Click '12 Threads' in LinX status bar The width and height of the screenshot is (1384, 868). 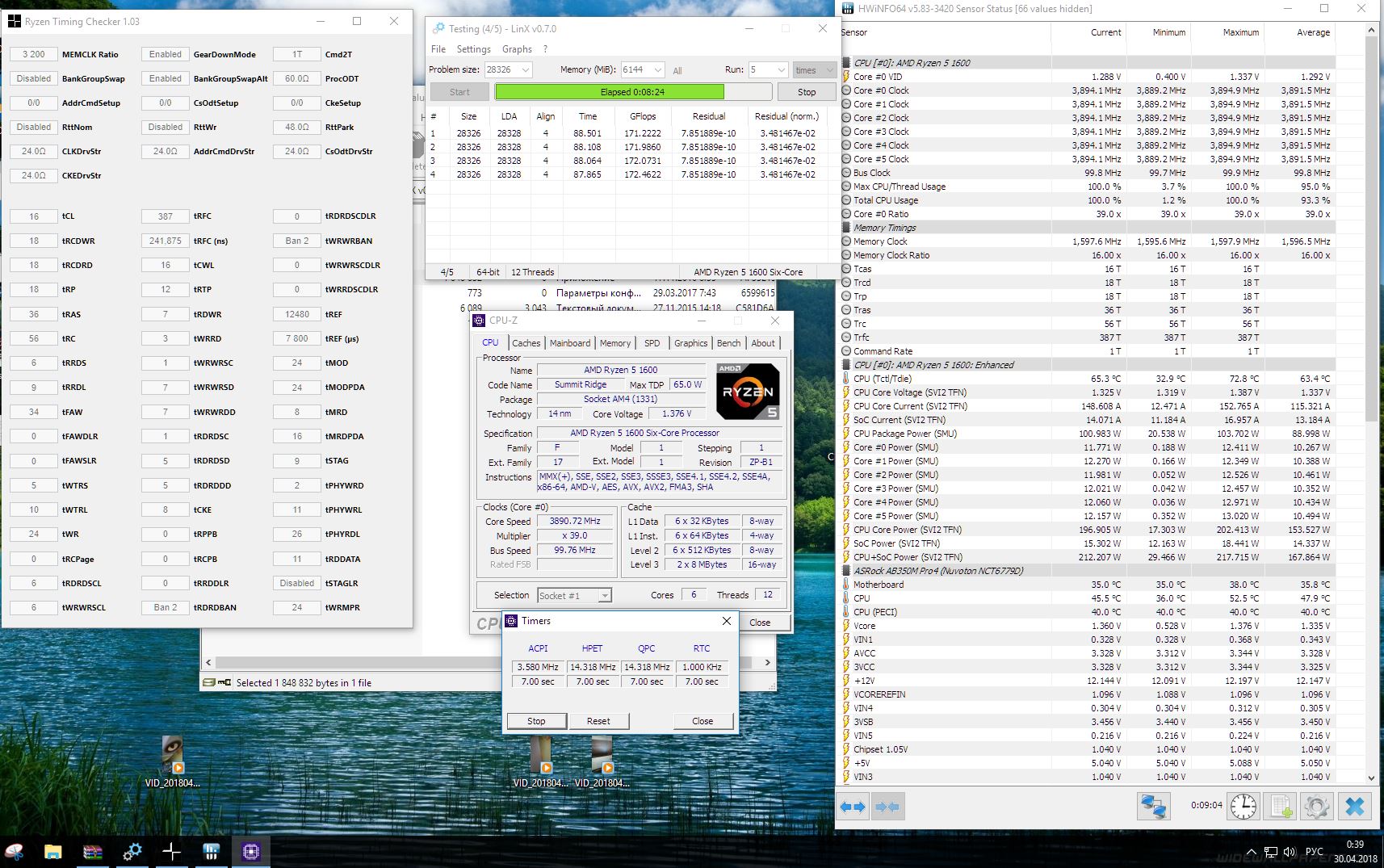point(532,272)
